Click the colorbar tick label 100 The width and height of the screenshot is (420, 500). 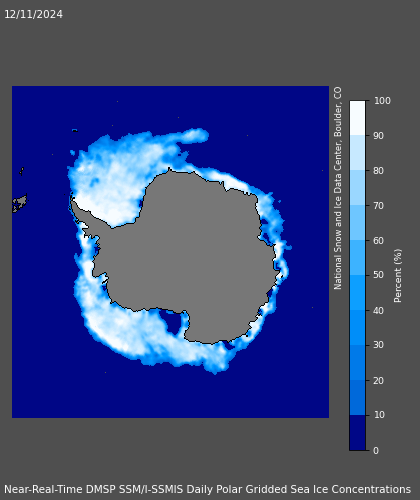click(x=382, y=101)
